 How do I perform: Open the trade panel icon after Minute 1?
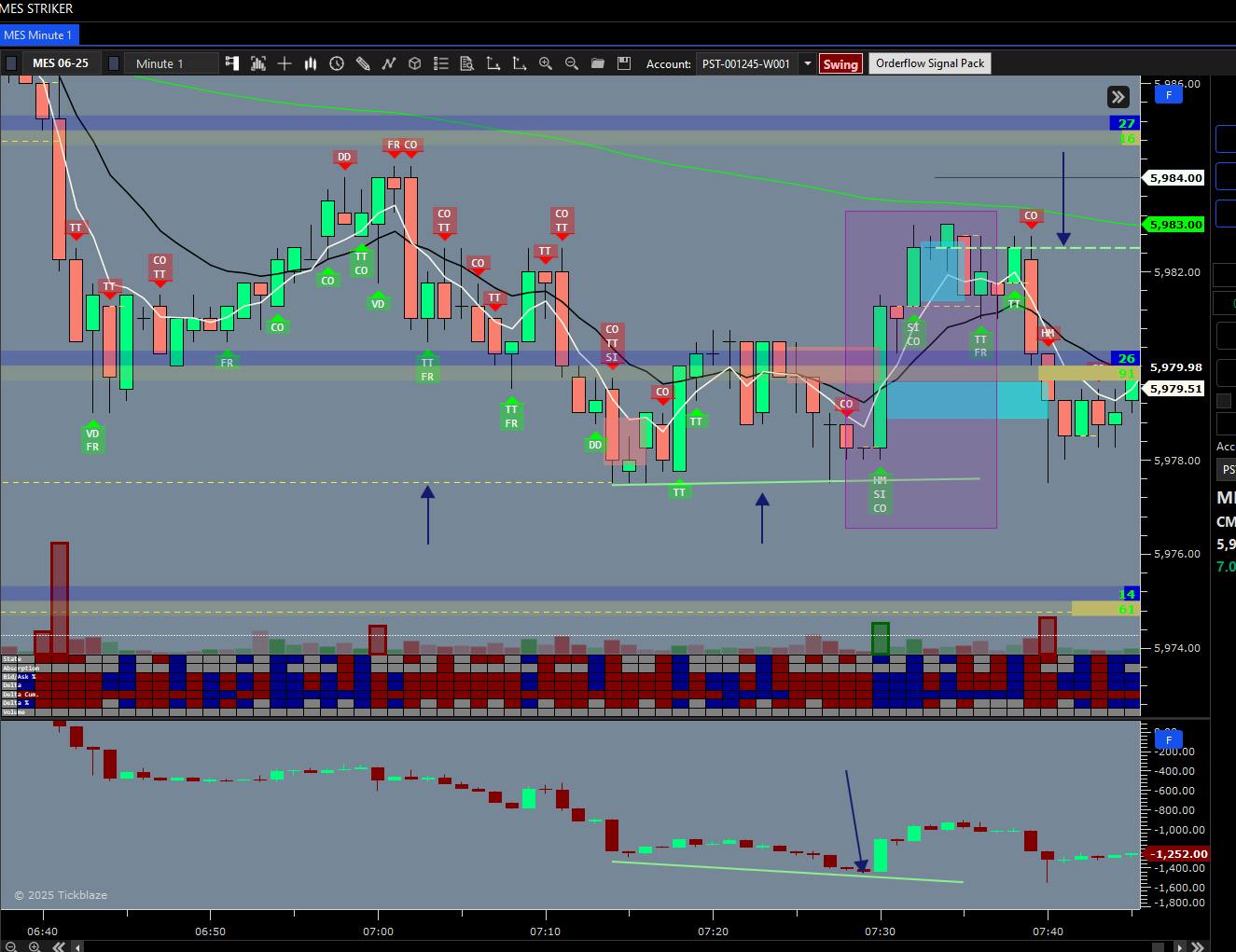[x=232, y=63]
